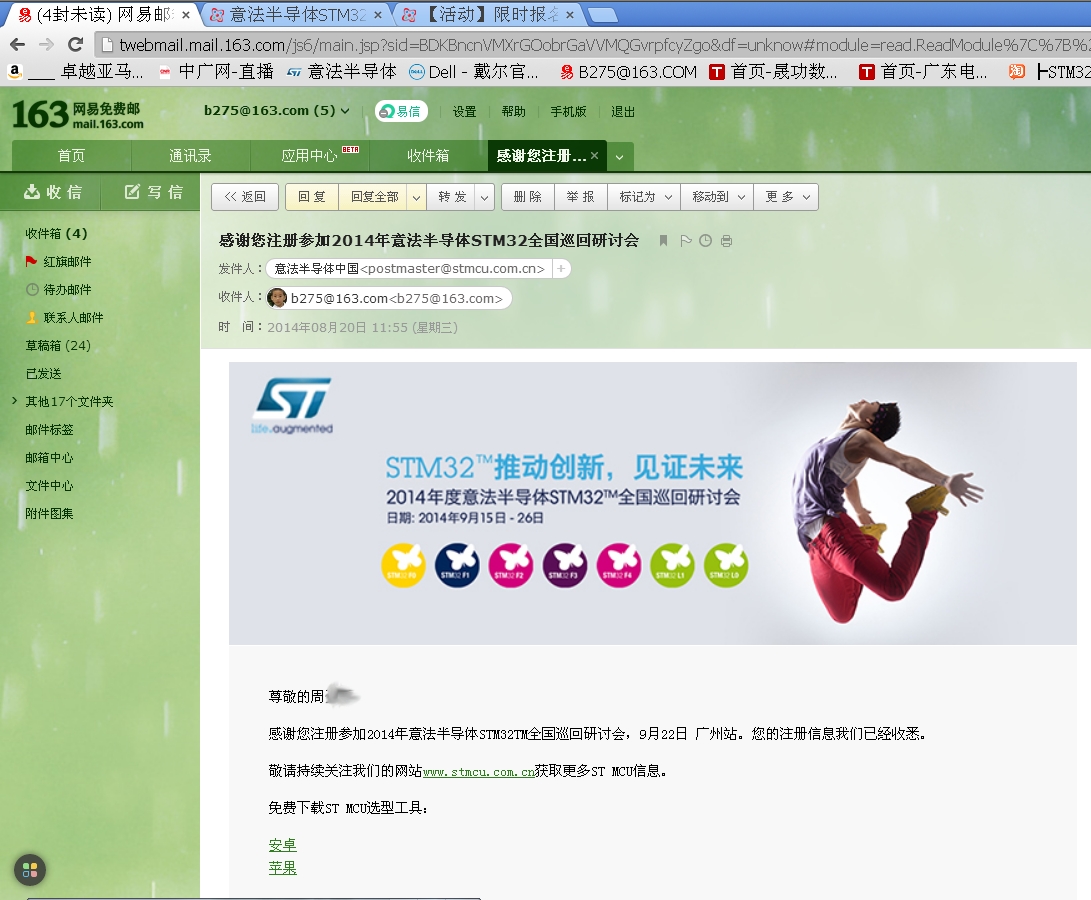Open 邮箱中心 in sidebar

[x=49, y=457]
